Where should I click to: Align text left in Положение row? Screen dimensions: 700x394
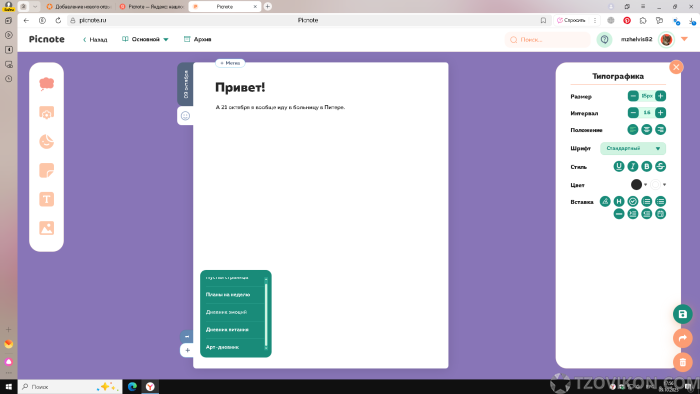pyautogui.click(x=633, y=130)
